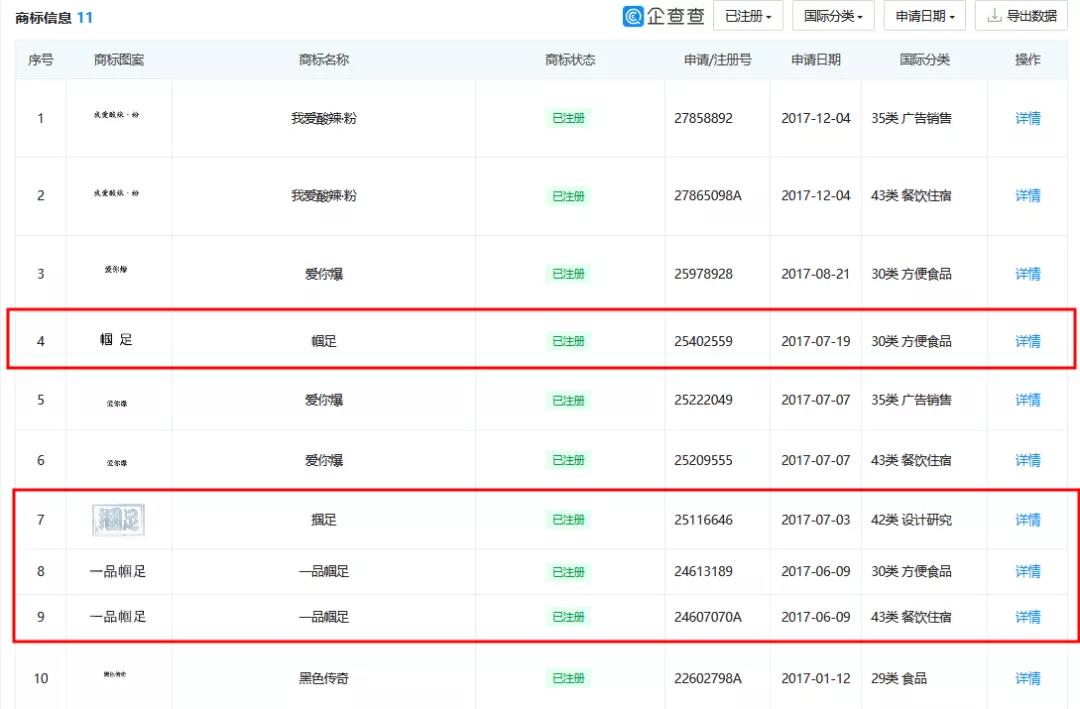
Task: Click the 导出数据 export button
Action: 1020,16
